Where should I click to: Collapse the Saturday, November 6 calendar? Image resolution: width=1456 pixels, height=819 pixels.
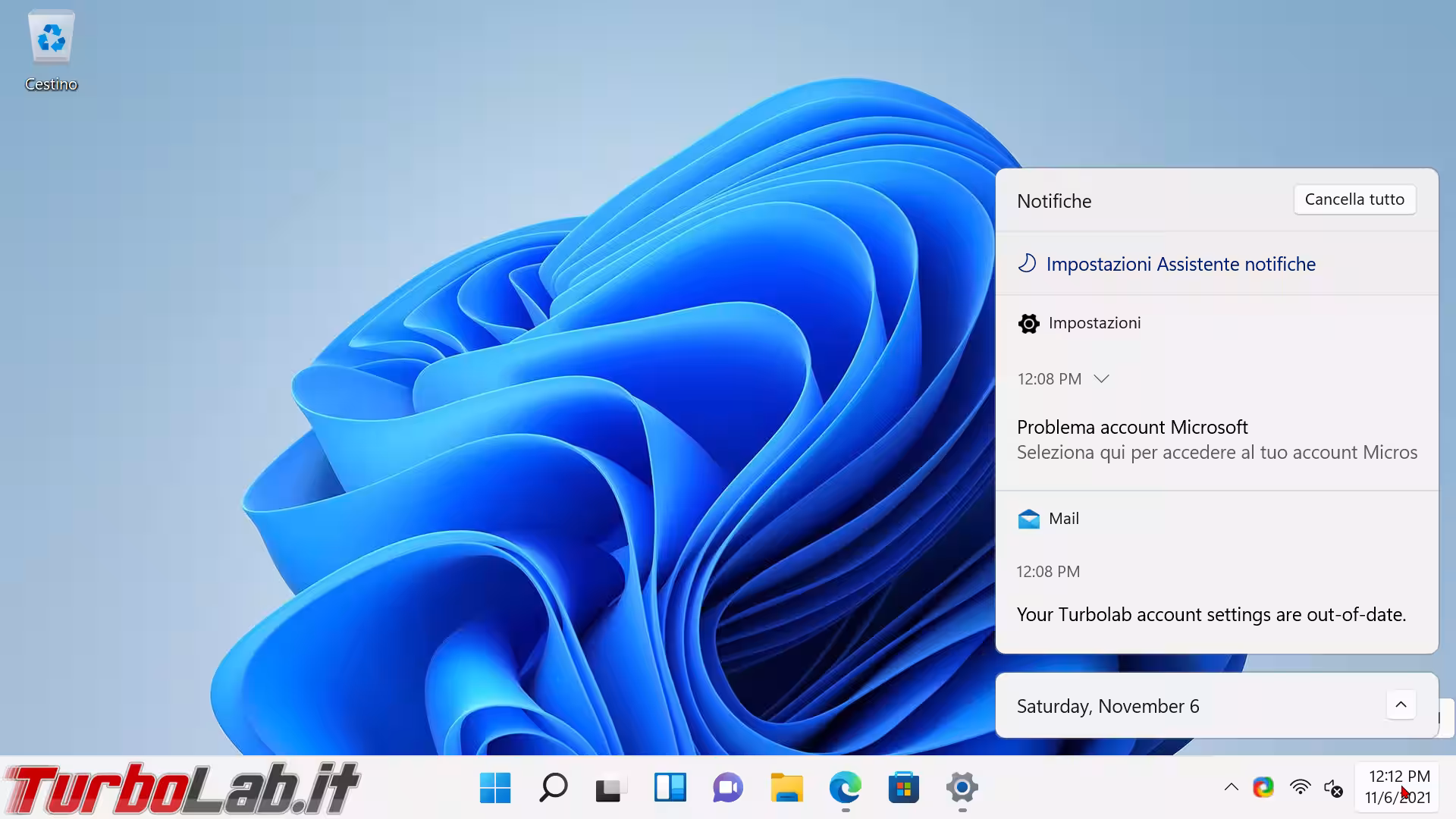click(1400, 705)
